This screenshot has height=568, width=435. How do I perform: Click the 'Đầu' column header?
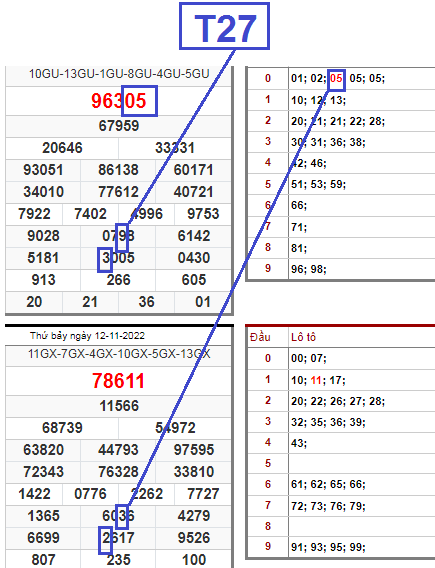click(260, 337)
